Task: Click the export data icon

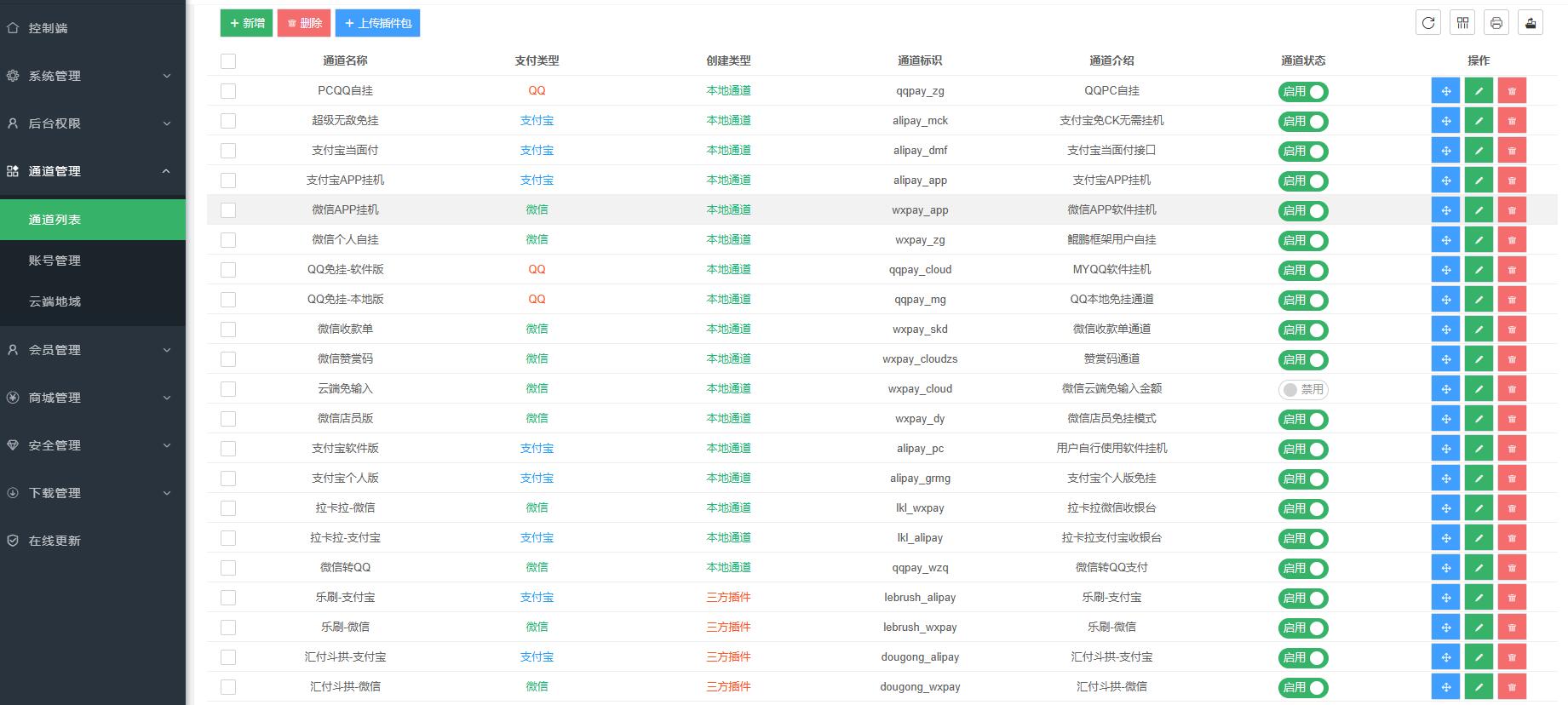Action: pos(1531,23)
